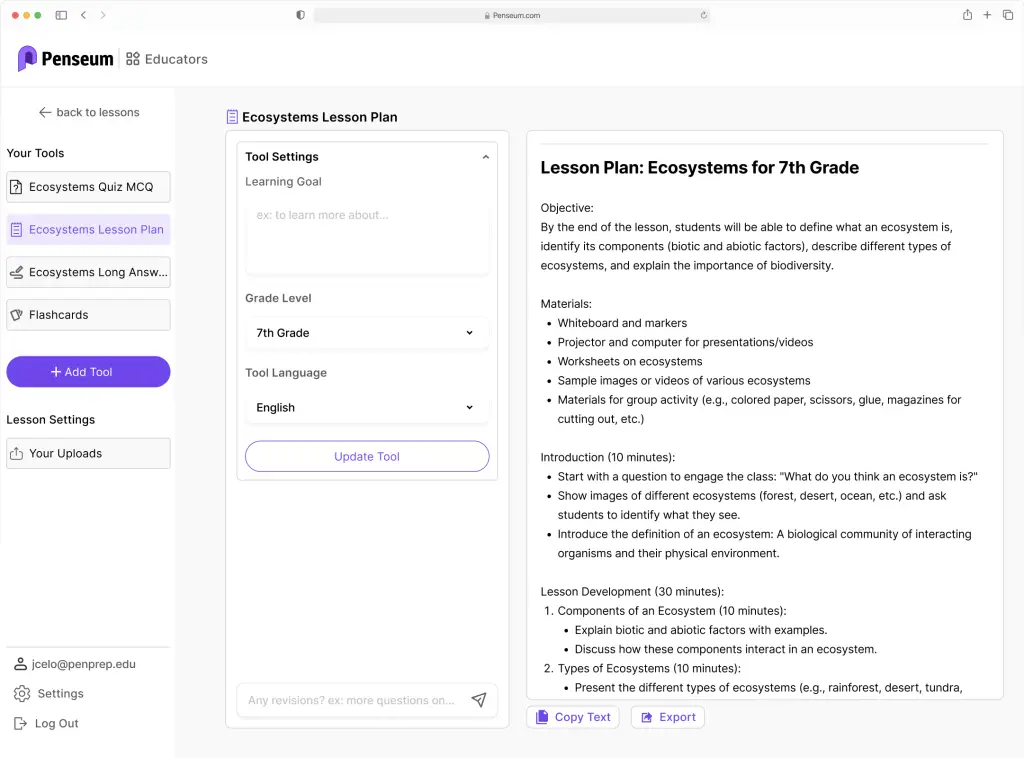Click the Export arrow icon
Viewport: 1024px width, 758px height.
pos(647,717)
